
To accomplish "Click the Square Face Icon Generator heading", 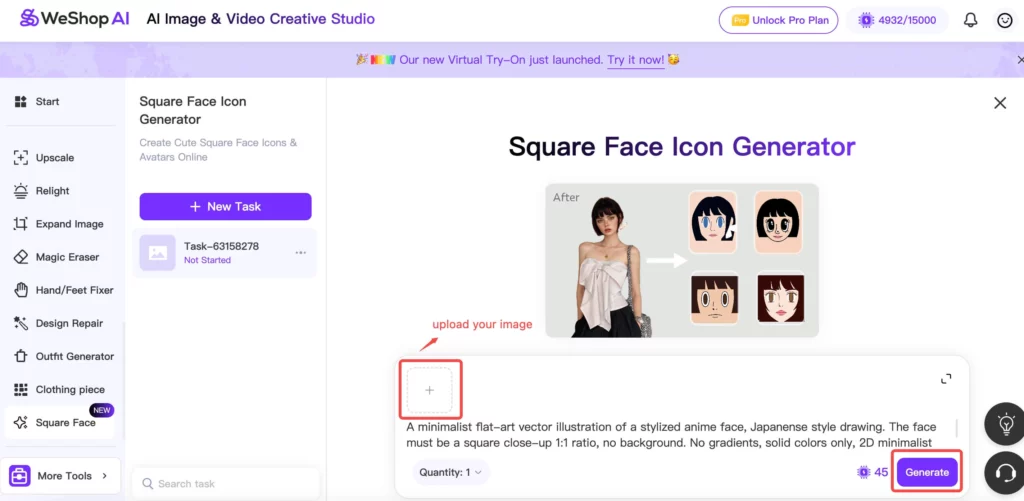I will tap(682, 147).
